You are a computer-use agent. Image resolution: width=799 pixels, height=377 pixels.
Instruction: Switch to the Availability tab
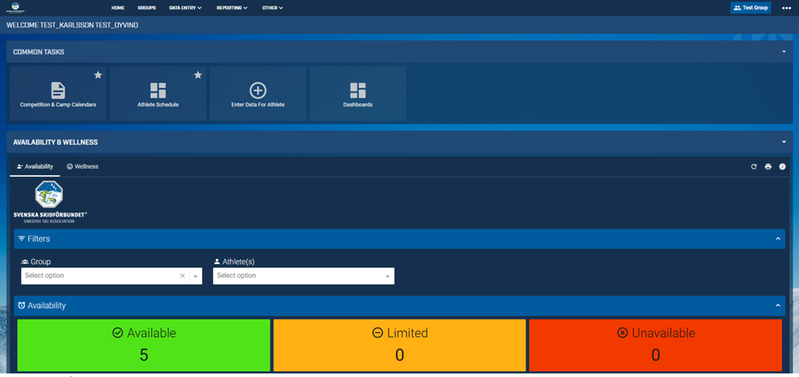(x=35, y=167)
